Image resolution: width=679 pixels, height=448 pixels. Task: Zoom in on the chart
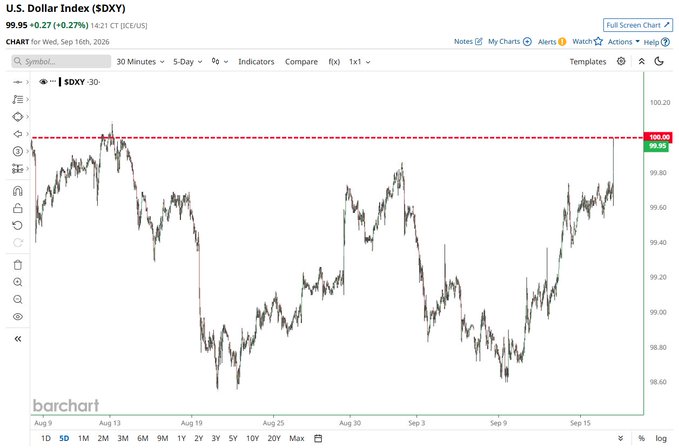(x=17, y=282)
